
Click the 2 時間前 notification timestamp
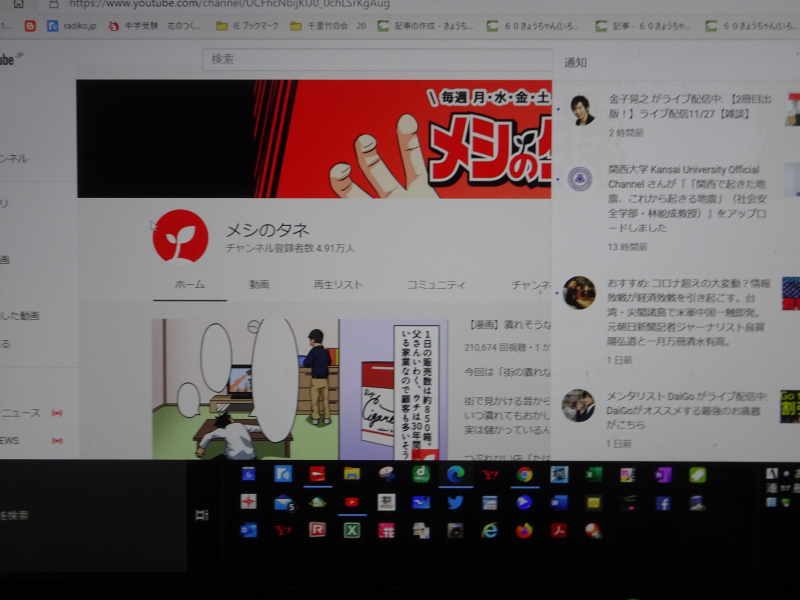click(626, 133)
